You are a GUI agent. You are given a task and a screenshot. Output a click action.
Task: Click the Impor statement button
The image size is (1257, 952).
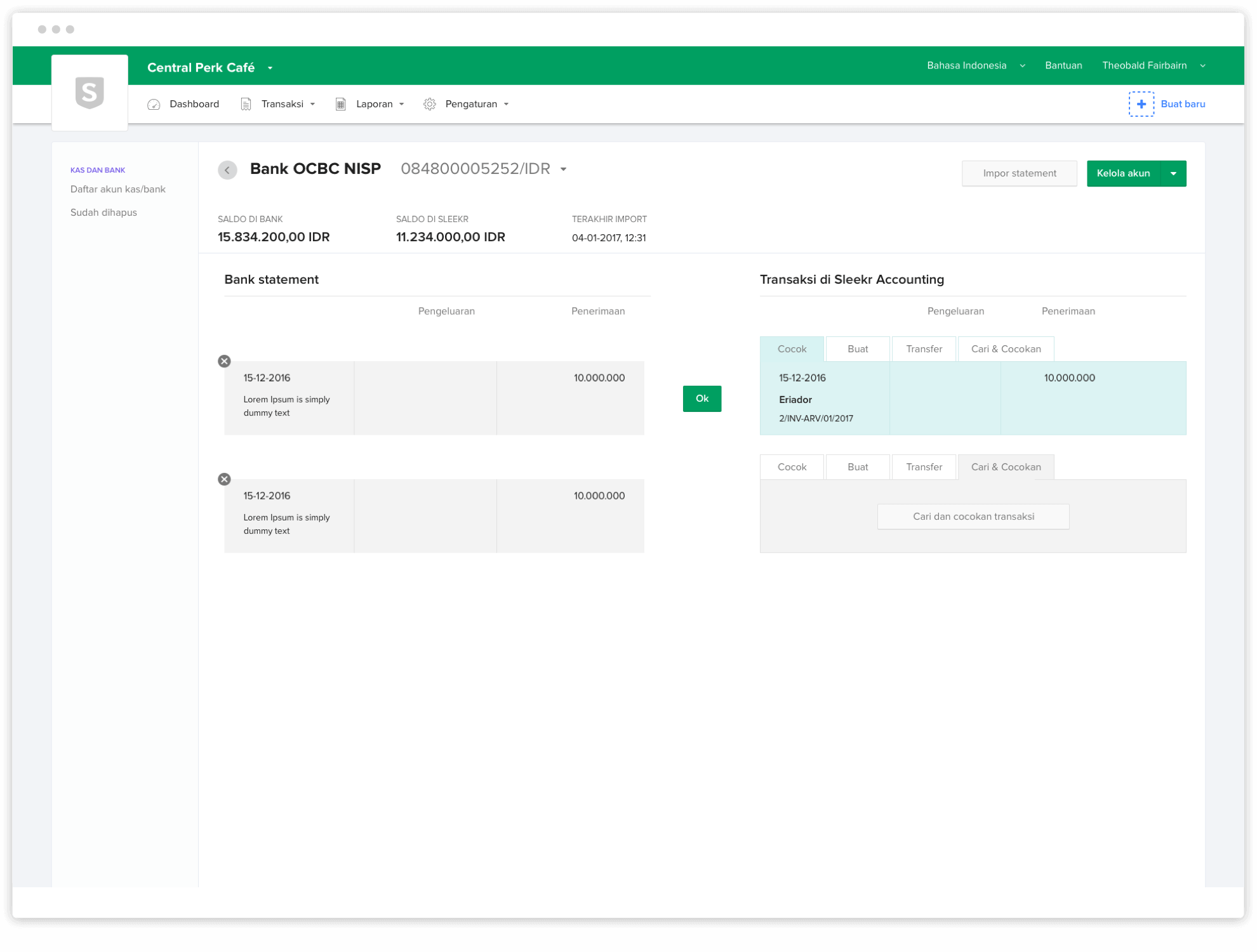click(x=1019, y=173)
